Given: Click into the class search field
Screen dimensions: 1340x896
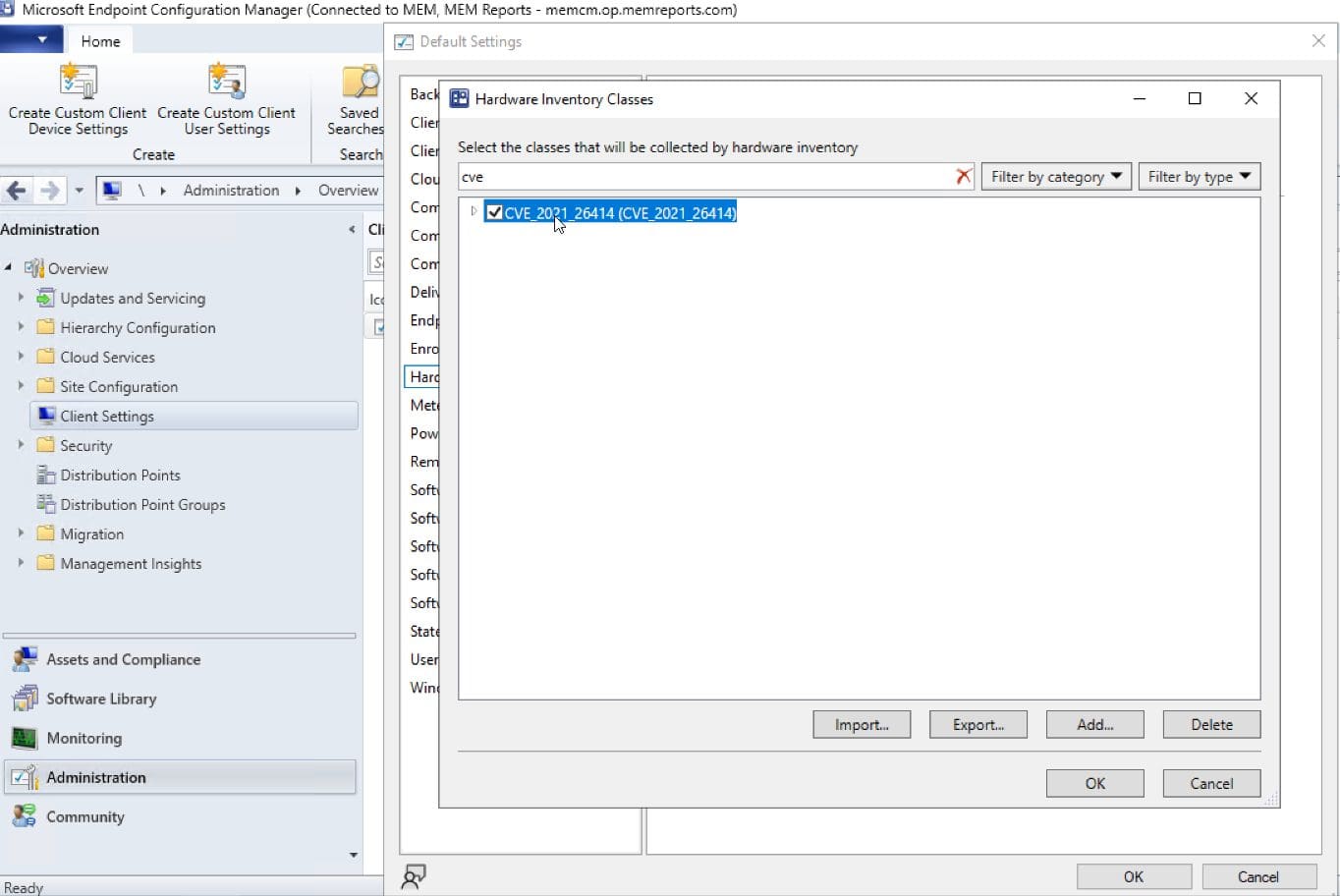Looking at the screenshot, I should 705,177.
